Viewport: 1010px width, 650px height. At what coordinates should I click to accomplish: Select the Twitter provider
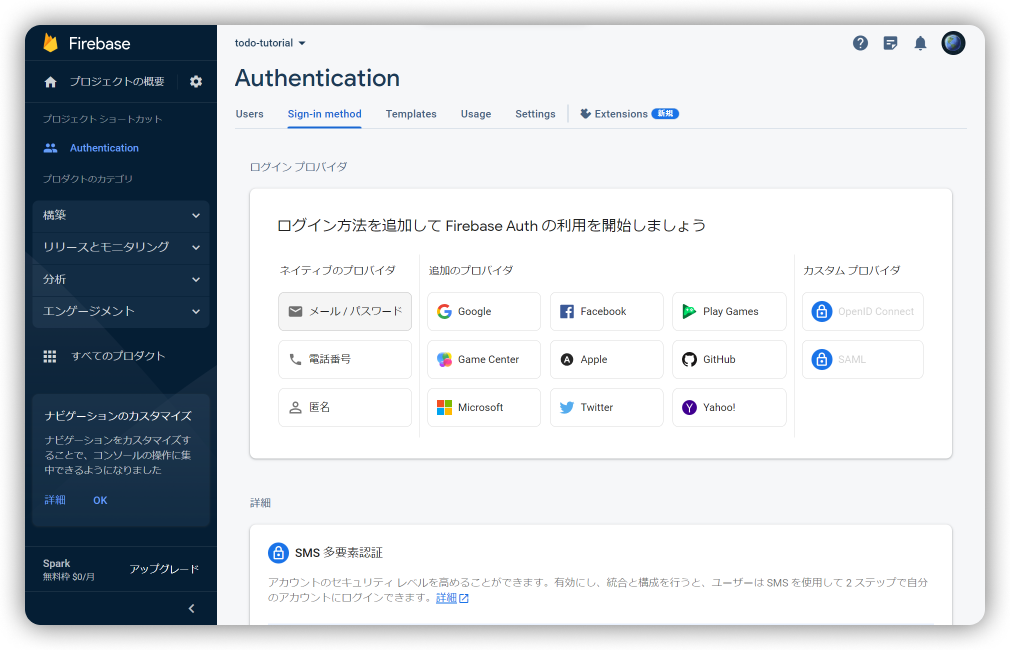pyautogui.click(x=607, y=407)
